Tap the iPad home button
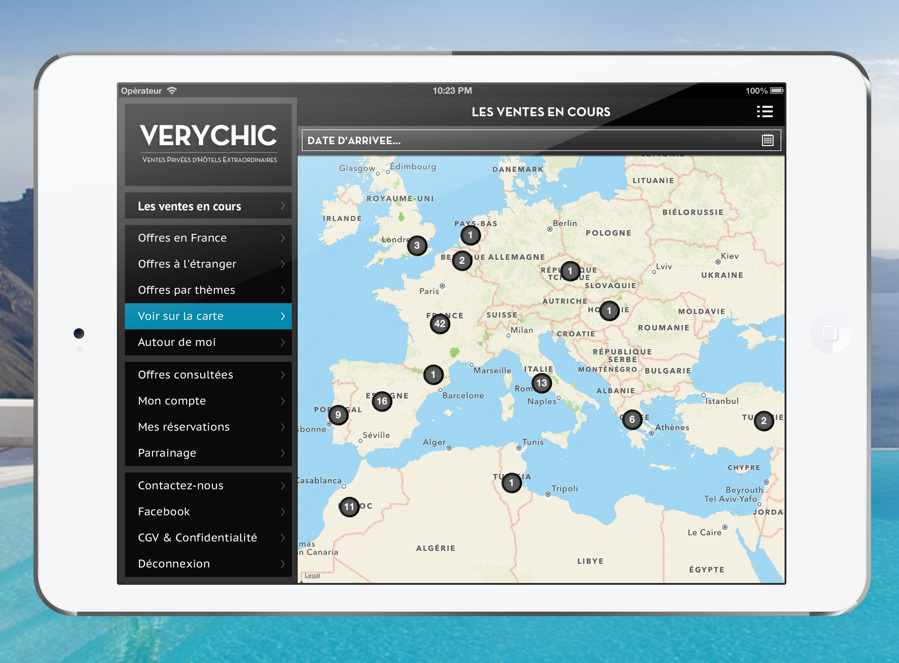Screen dimensions: 899x663 (x=830, y=333)
